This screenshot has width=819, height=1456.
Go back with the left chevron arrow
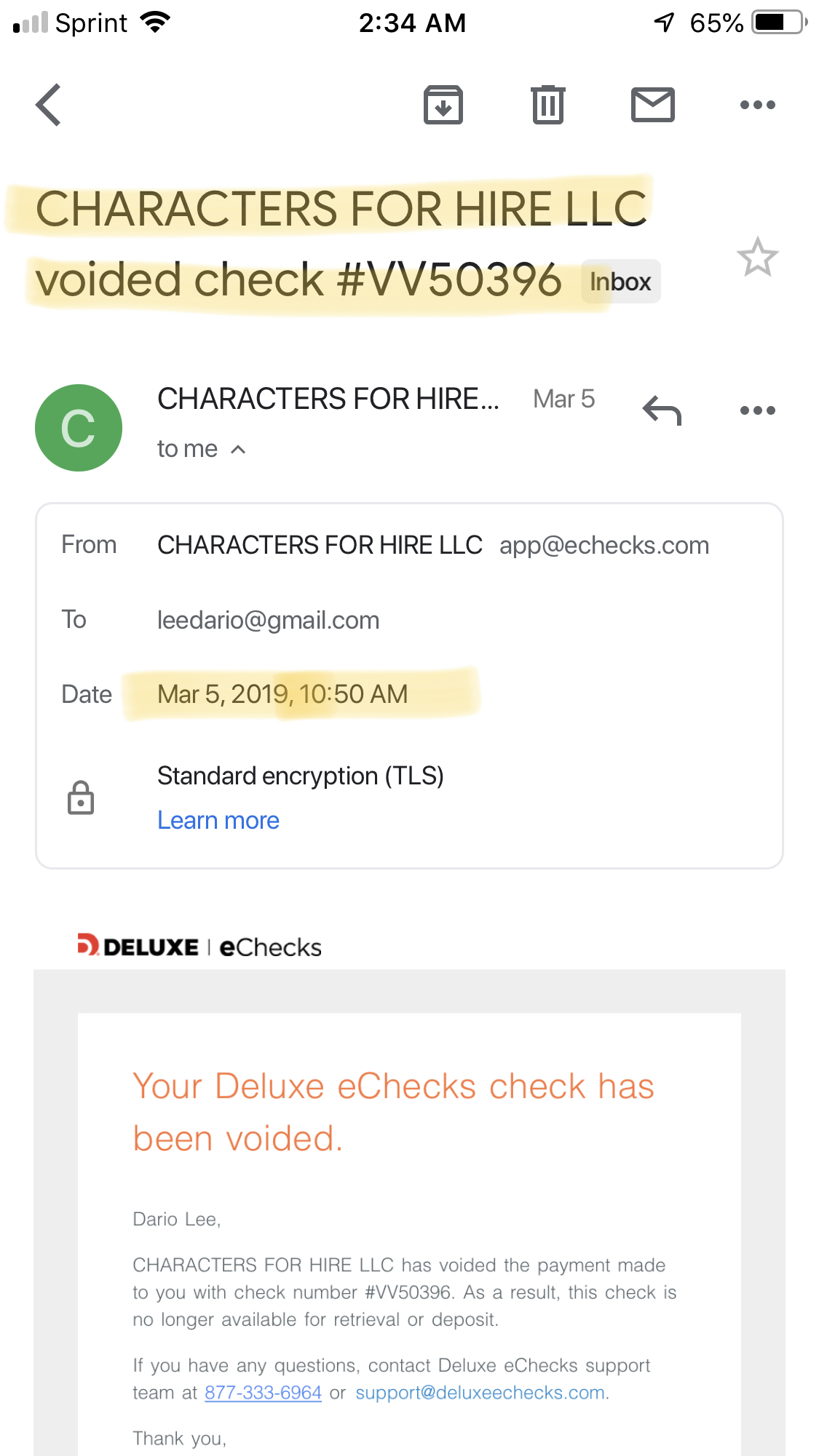[48, 105]
